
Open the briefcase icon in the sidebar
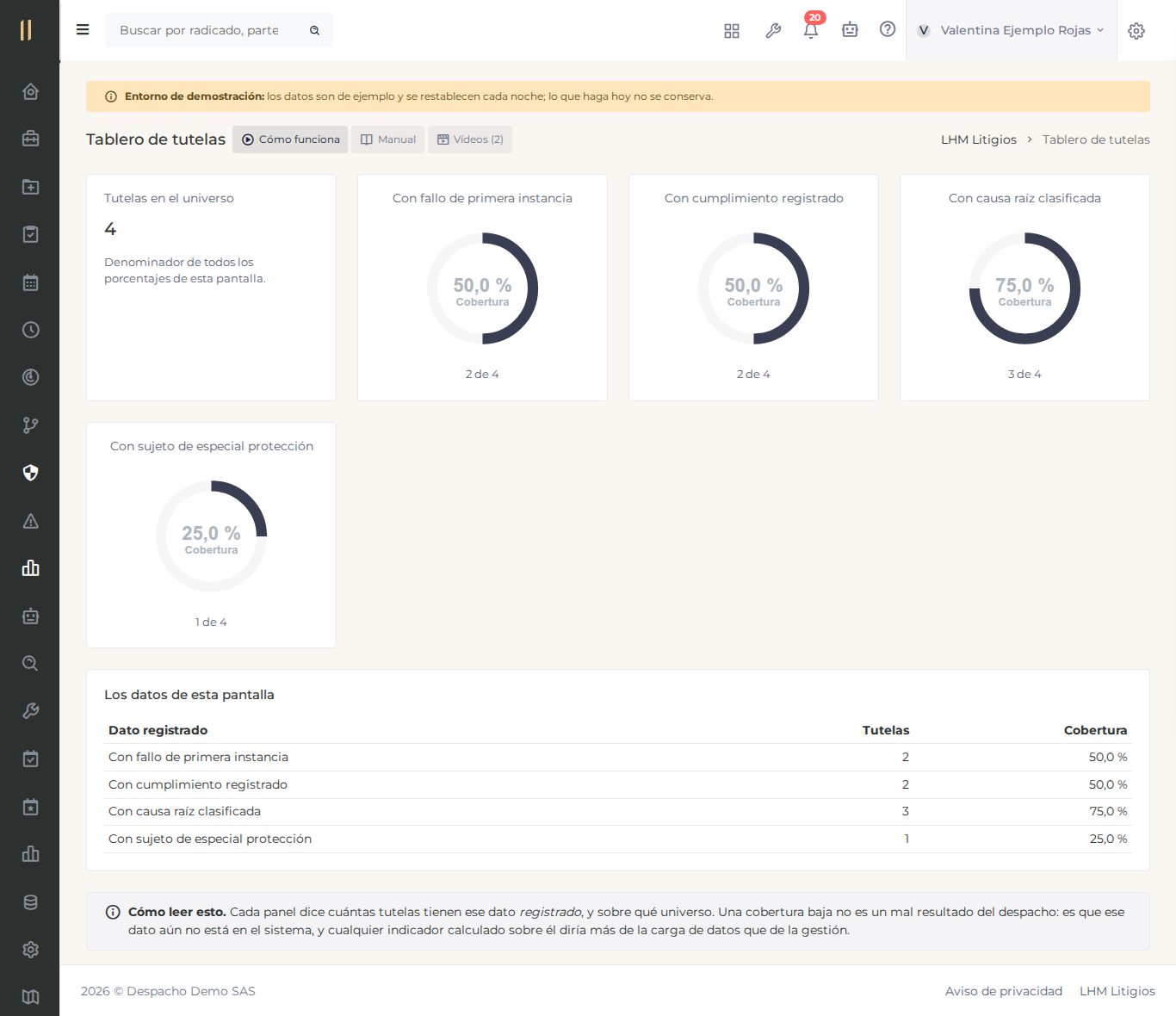[30, 139]
